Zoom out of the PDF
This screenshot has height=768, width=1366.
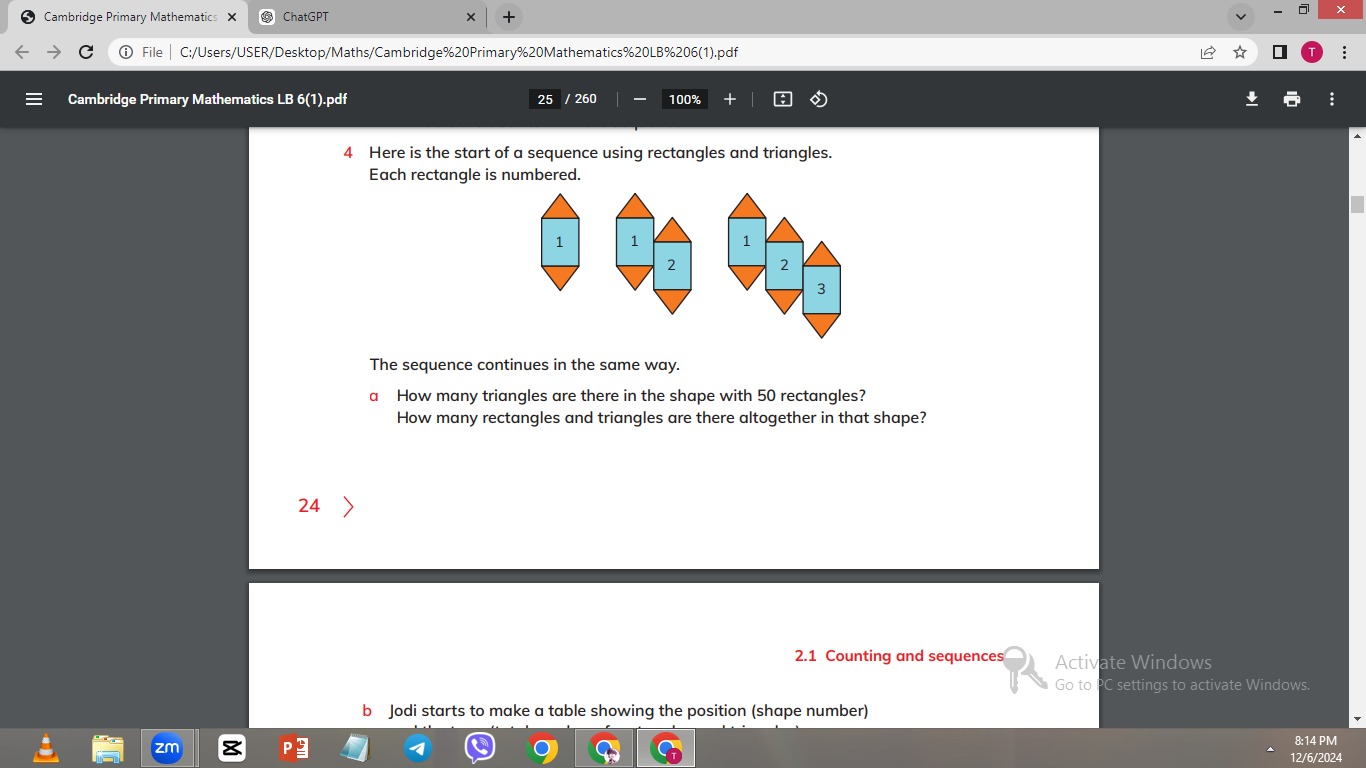tap(640, 99)
